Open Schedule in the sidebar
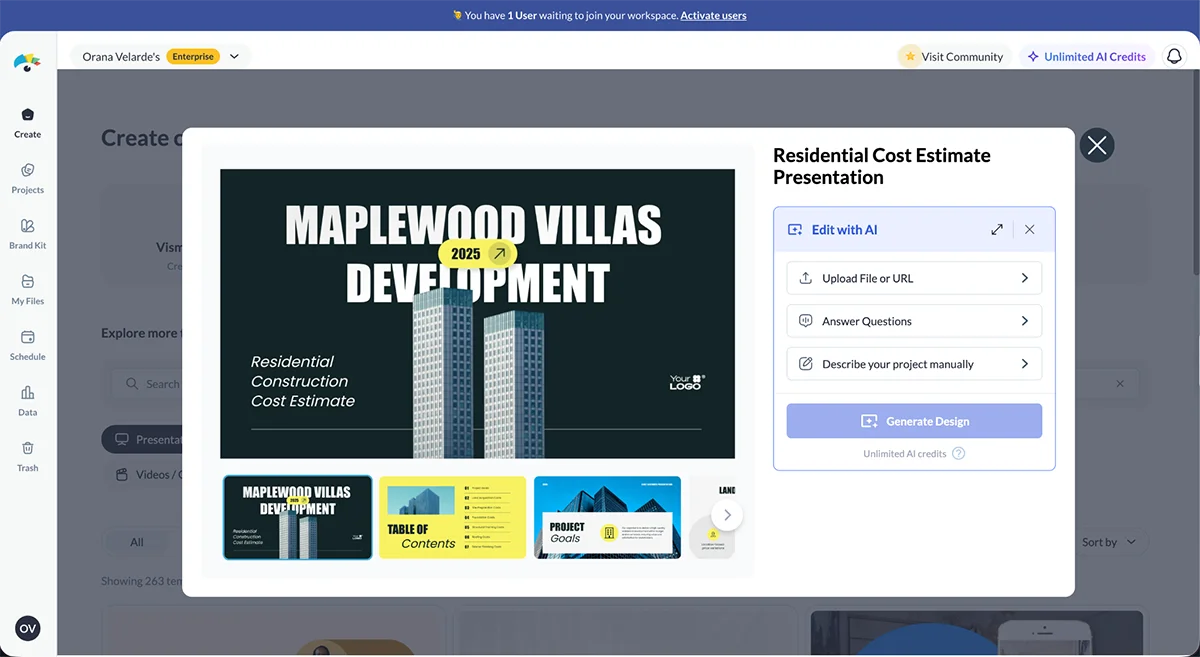Image resolution: width=1200 pixels, height=657 pixels. click(x=27, y=346)
